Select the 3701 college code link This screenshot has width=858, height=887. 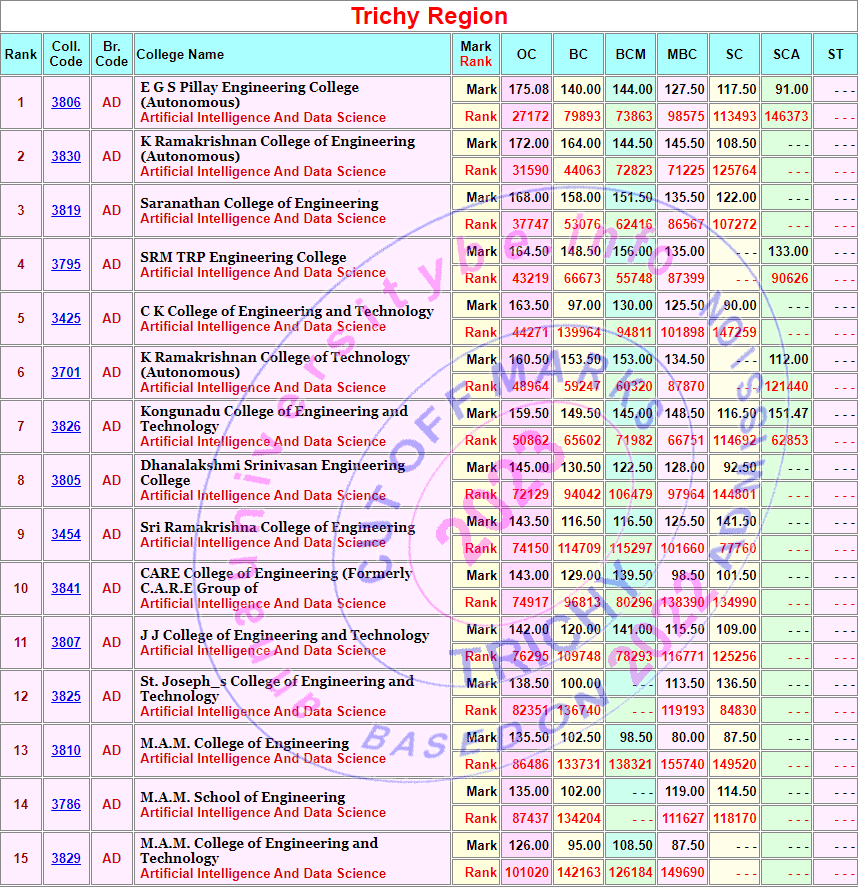(x=66, y=373)
